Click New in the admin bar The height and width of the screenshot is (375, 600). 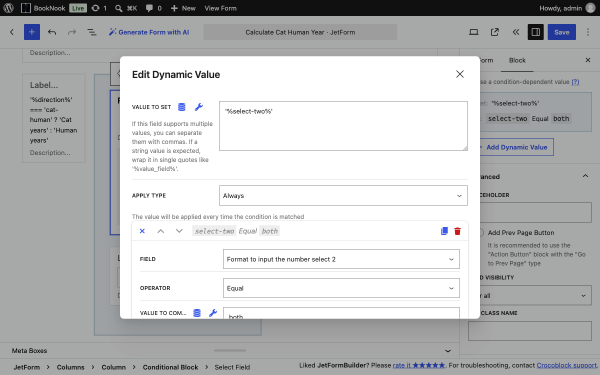[183, 8]
